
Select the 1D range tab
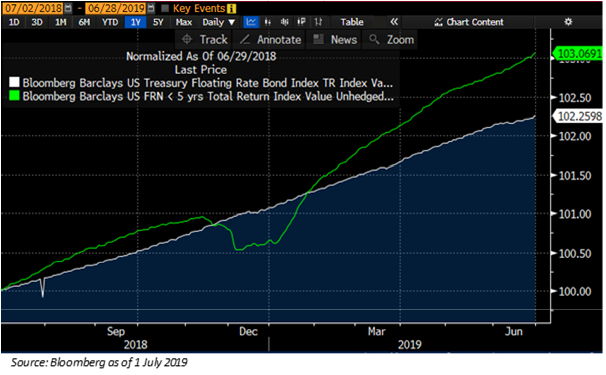[14, 22]
